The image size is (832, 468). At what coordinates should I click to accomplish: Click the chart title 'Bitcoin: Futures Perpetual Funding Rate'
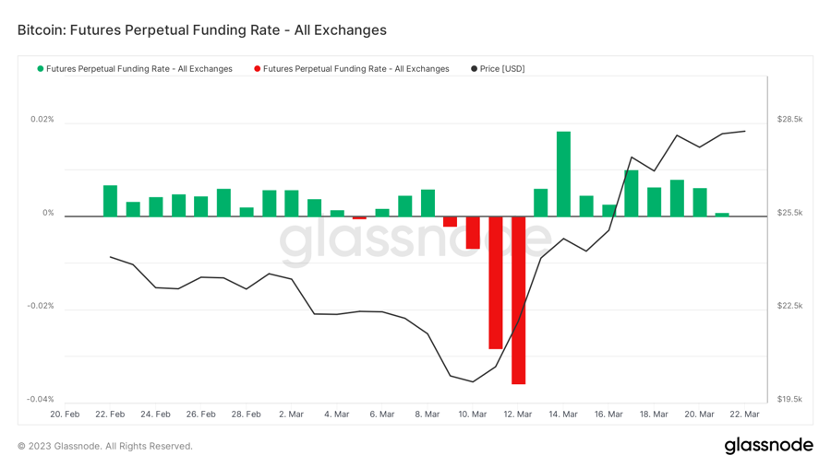tap(202, 30)
